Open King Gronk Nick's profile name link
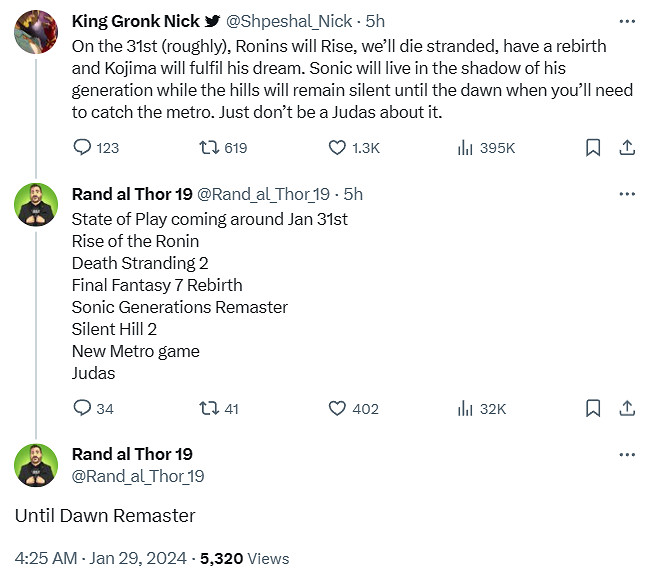Image resolution: width=653 pixels, height=578 pixels. point(135,21)
